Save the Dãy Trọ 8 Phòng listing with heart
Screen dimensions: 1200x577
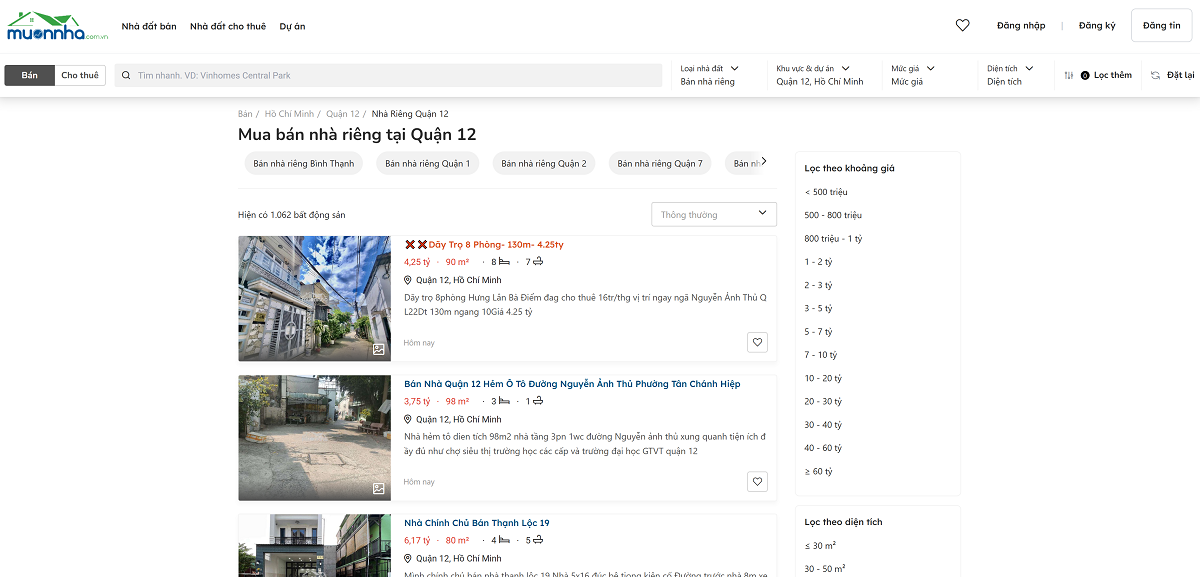pos(757,342)
